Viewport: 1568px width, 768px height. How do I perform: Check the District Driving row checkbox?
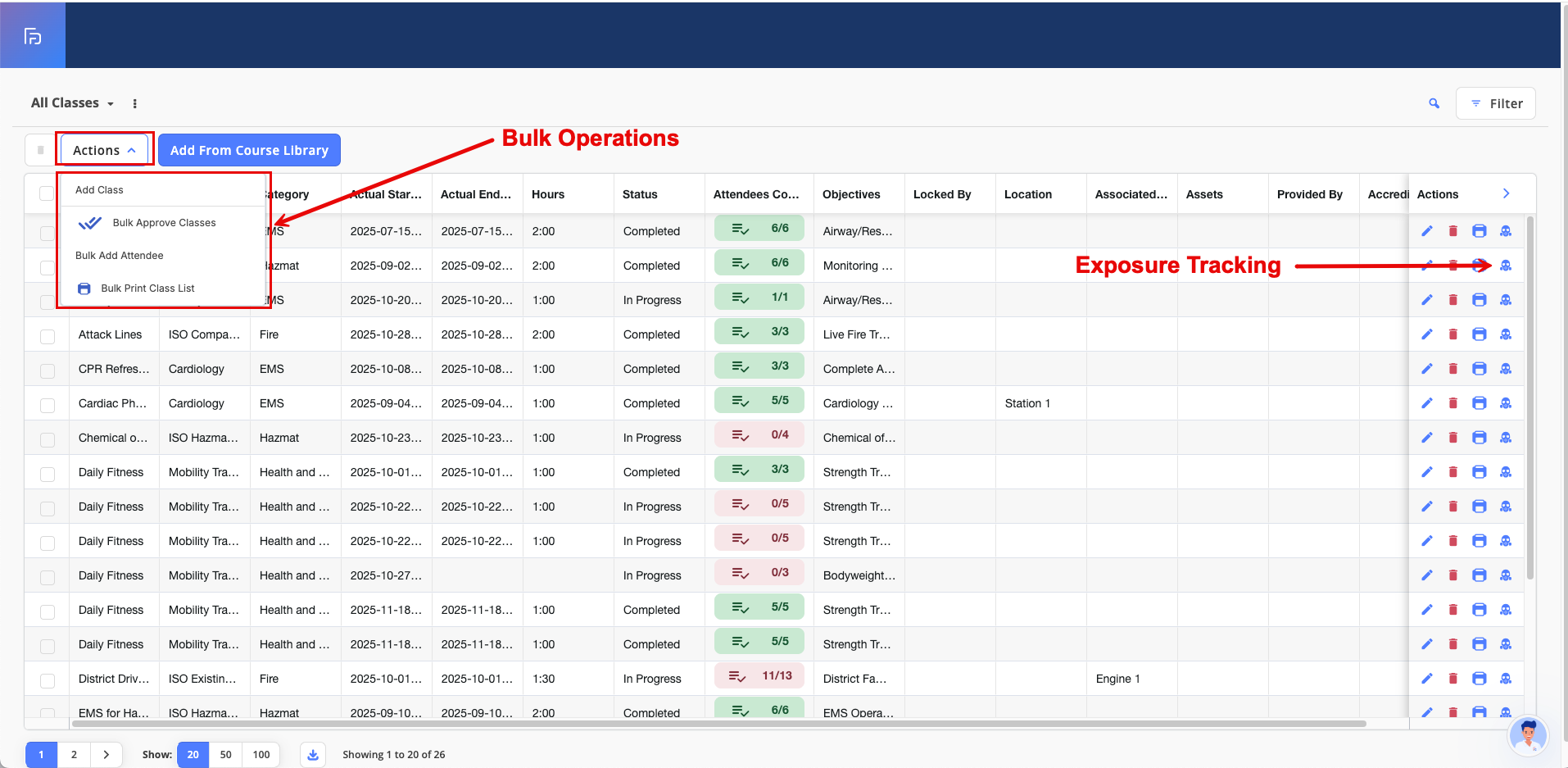click(x=48, y=680)
